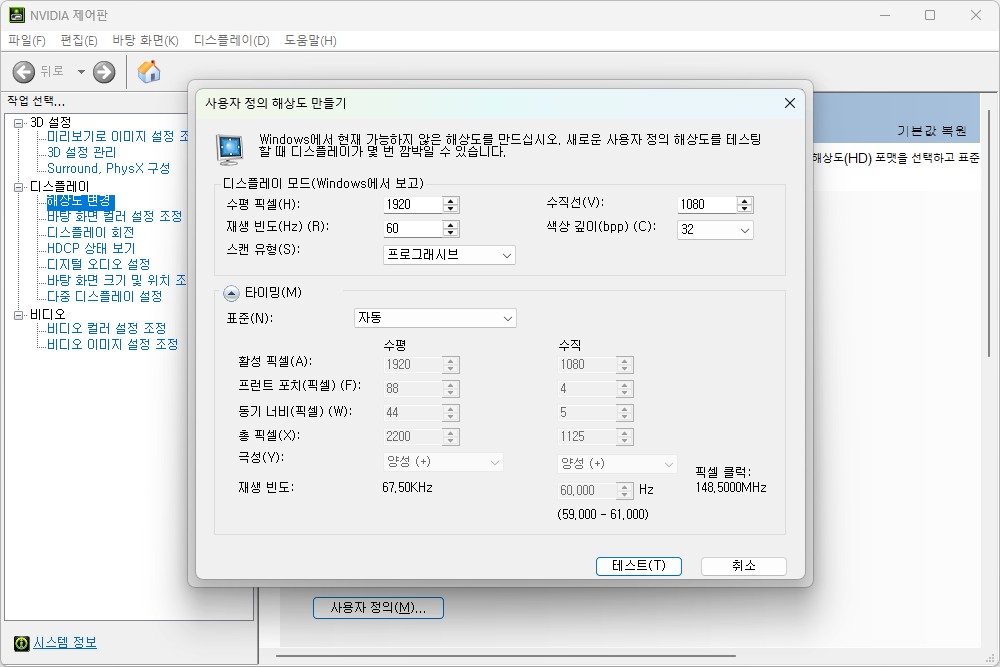Select 해상도 변경 in the tree

click(80, 201)
